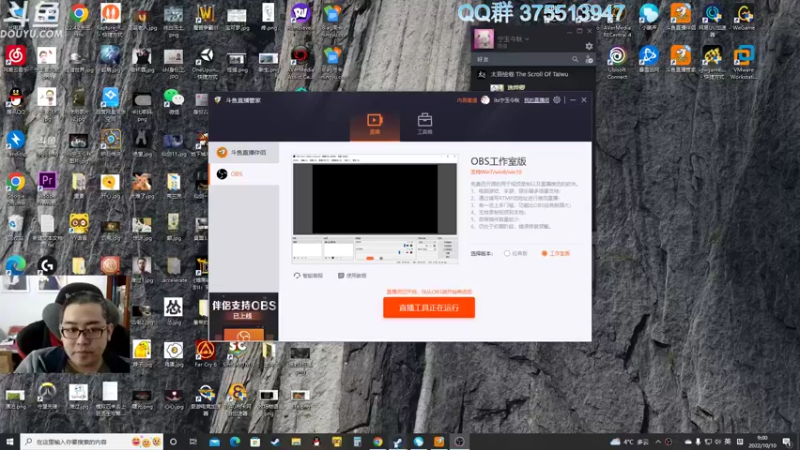This screenshot has width=800, height=450.
Task: Click the 内测邀请 orange link in the title bar
Action: point(466,101)
